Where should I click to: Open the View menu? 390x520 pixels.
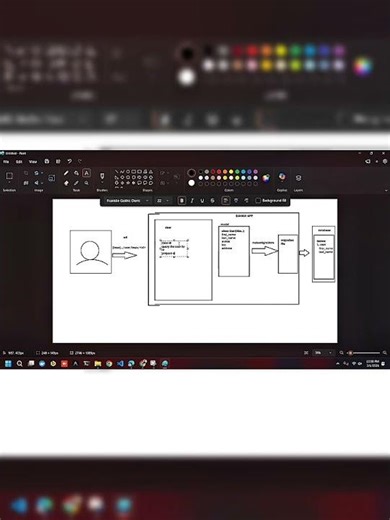pyautogui.click(x=33, y=161)
